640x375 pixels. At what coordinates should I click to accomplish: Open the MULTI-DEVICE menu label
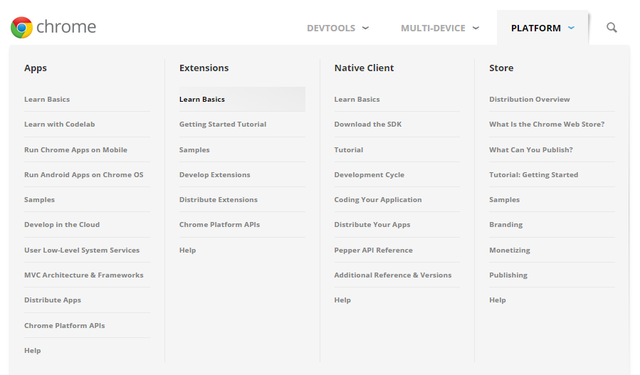click(433, 28)
